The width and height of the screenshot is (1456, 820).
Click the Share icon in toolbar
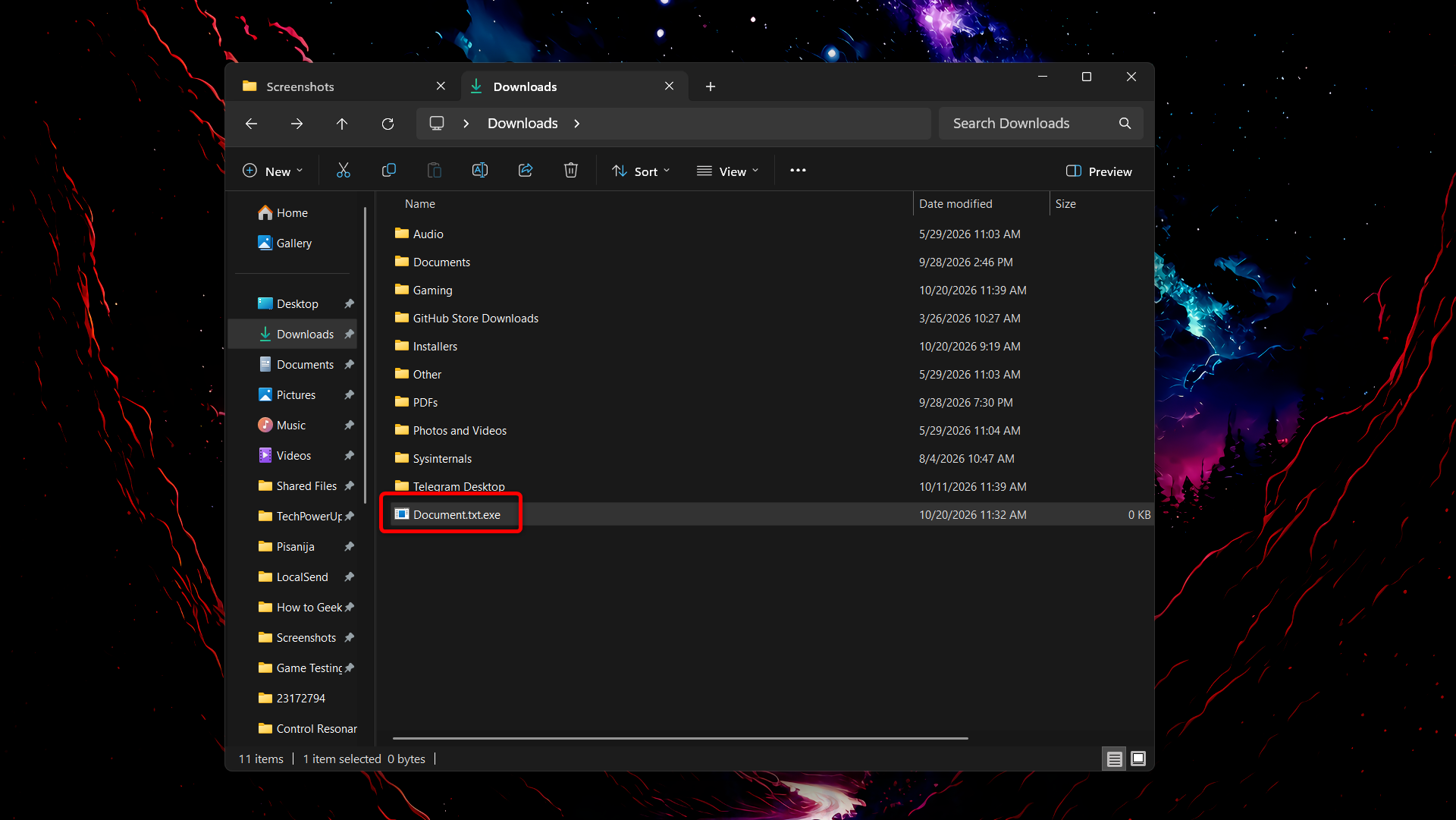click(526, 171)
